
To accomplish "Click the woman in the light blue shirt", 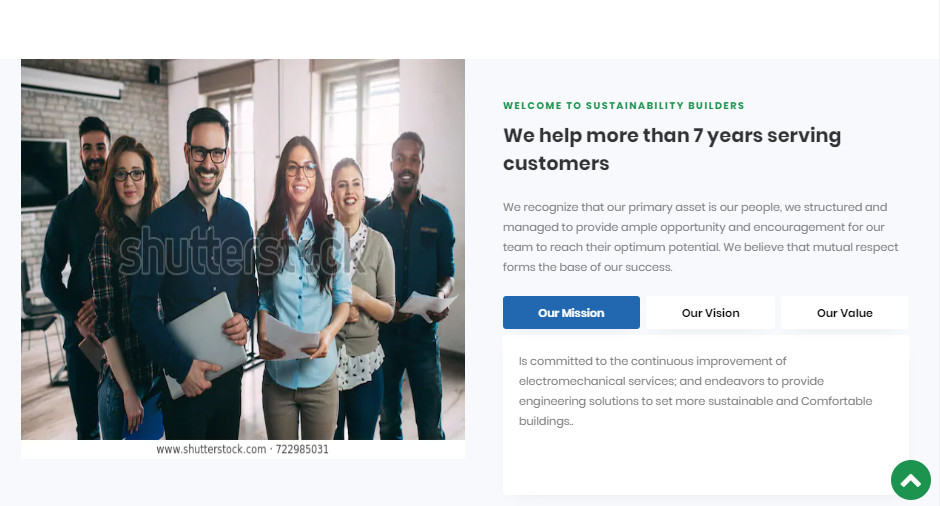I will click(303, 288).
